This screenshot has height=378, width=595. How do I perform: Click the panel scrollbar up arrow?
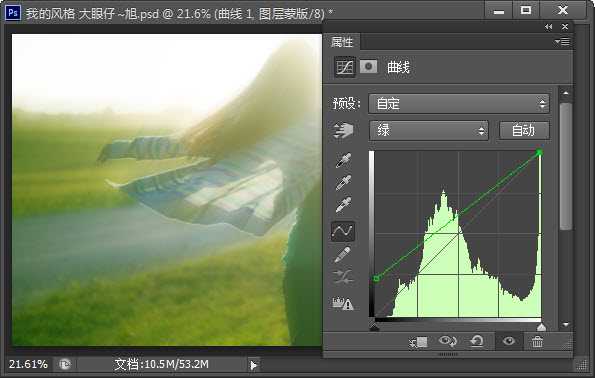pyautogui.click(x=566, y=93)
